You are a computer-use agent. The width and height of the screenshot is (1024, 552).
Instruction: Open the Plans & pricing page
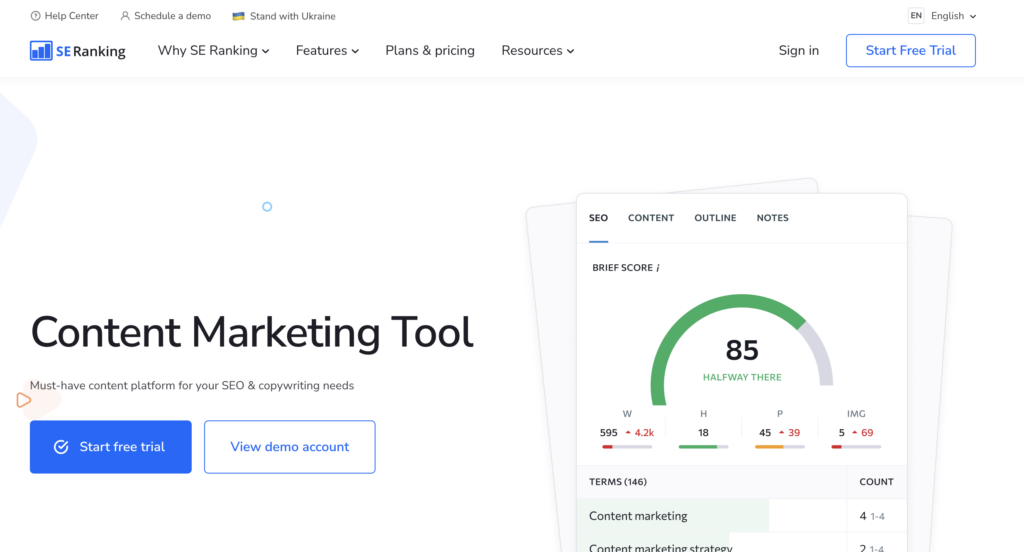coord(430,50)
